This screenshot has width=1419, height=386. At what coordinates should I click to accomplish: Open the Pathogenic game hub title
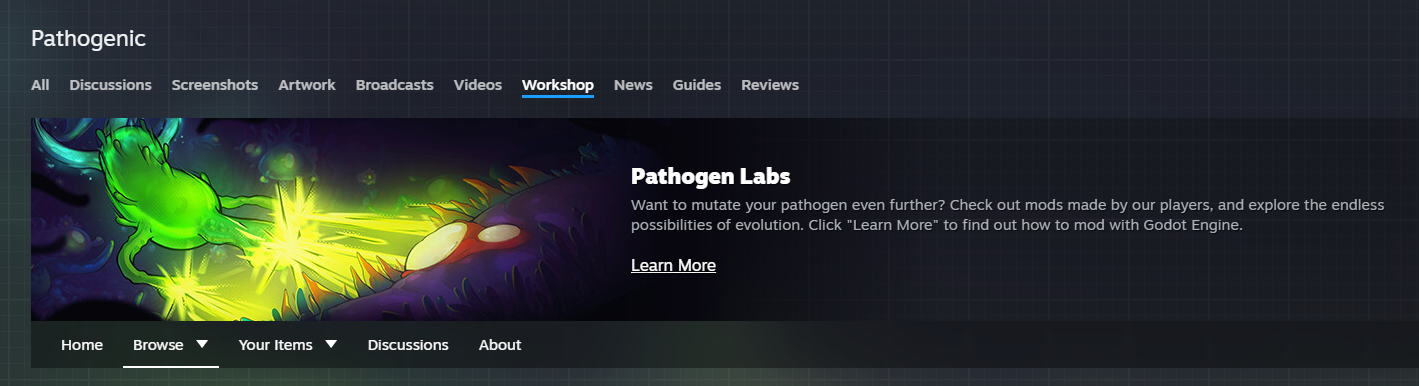88,39
